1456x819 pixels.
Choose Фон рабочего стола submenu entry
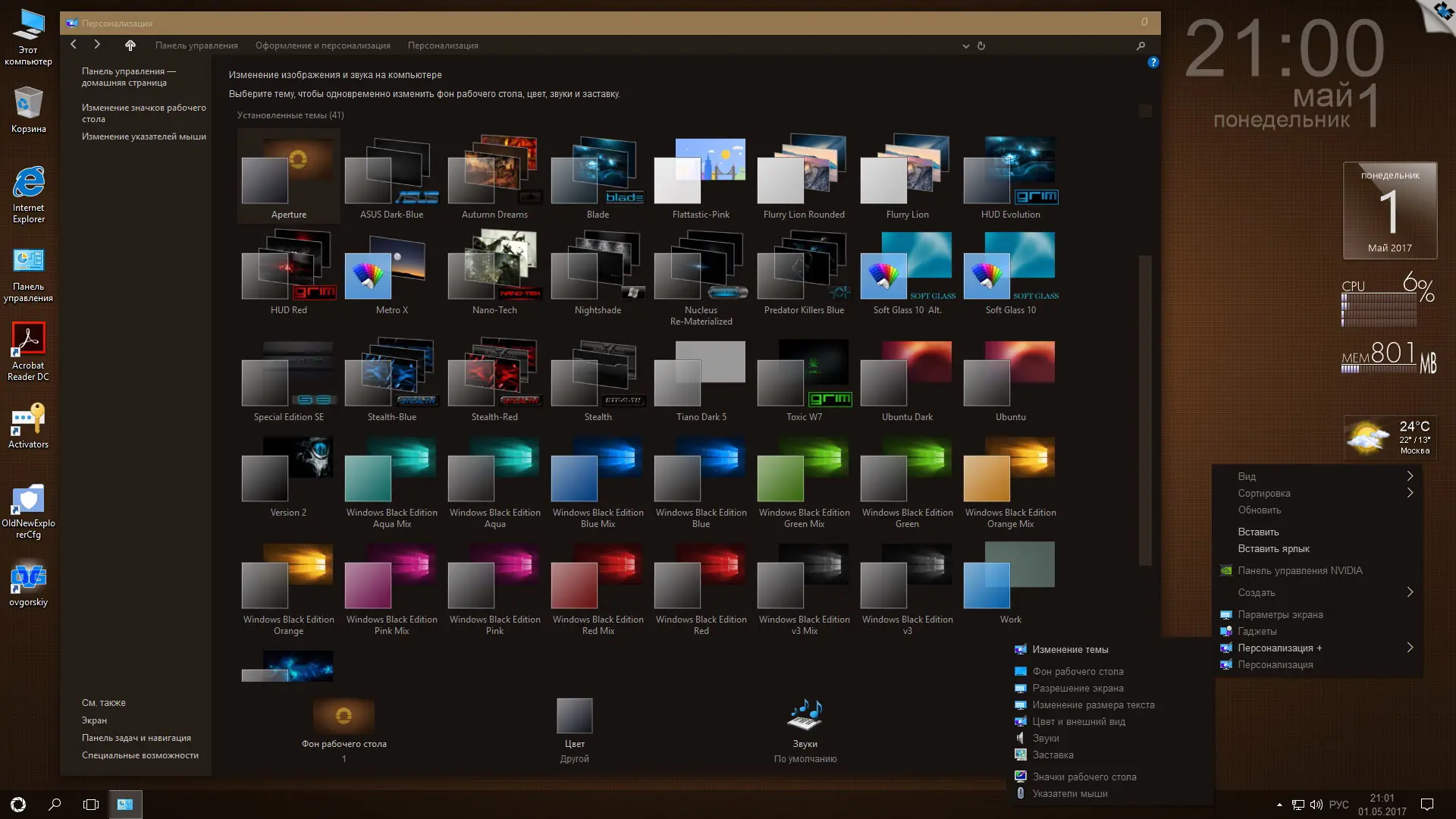(x=1078, y=672)
